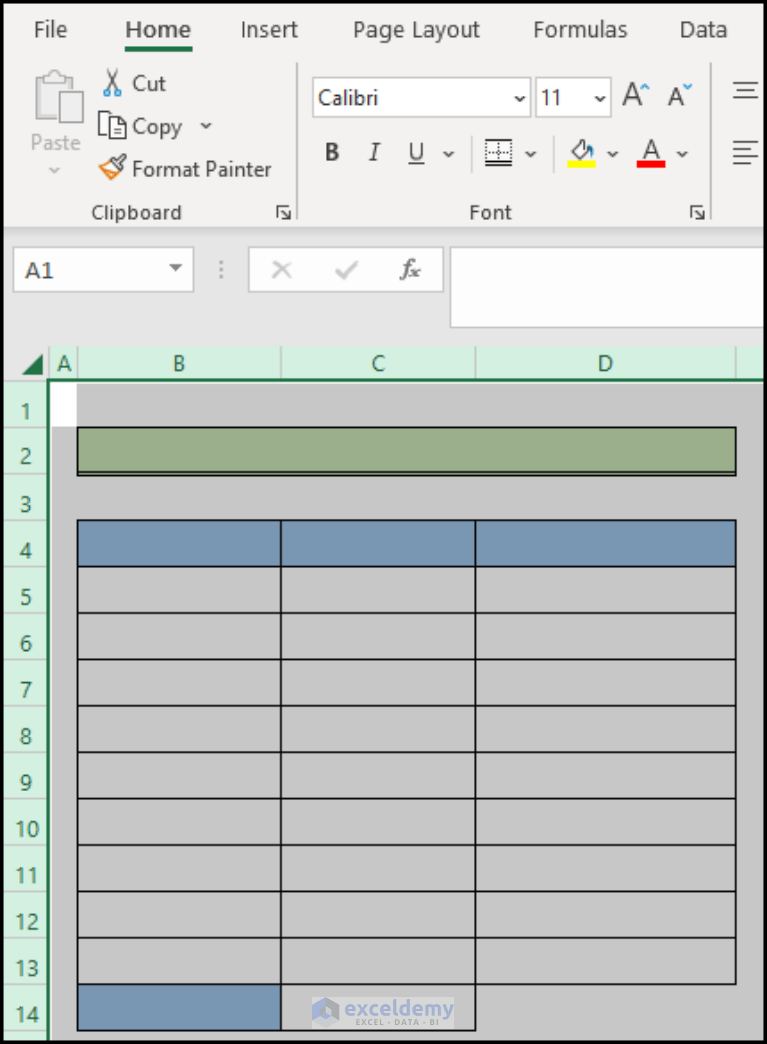Switch to the Formulas tab

[x=580, y=30]
